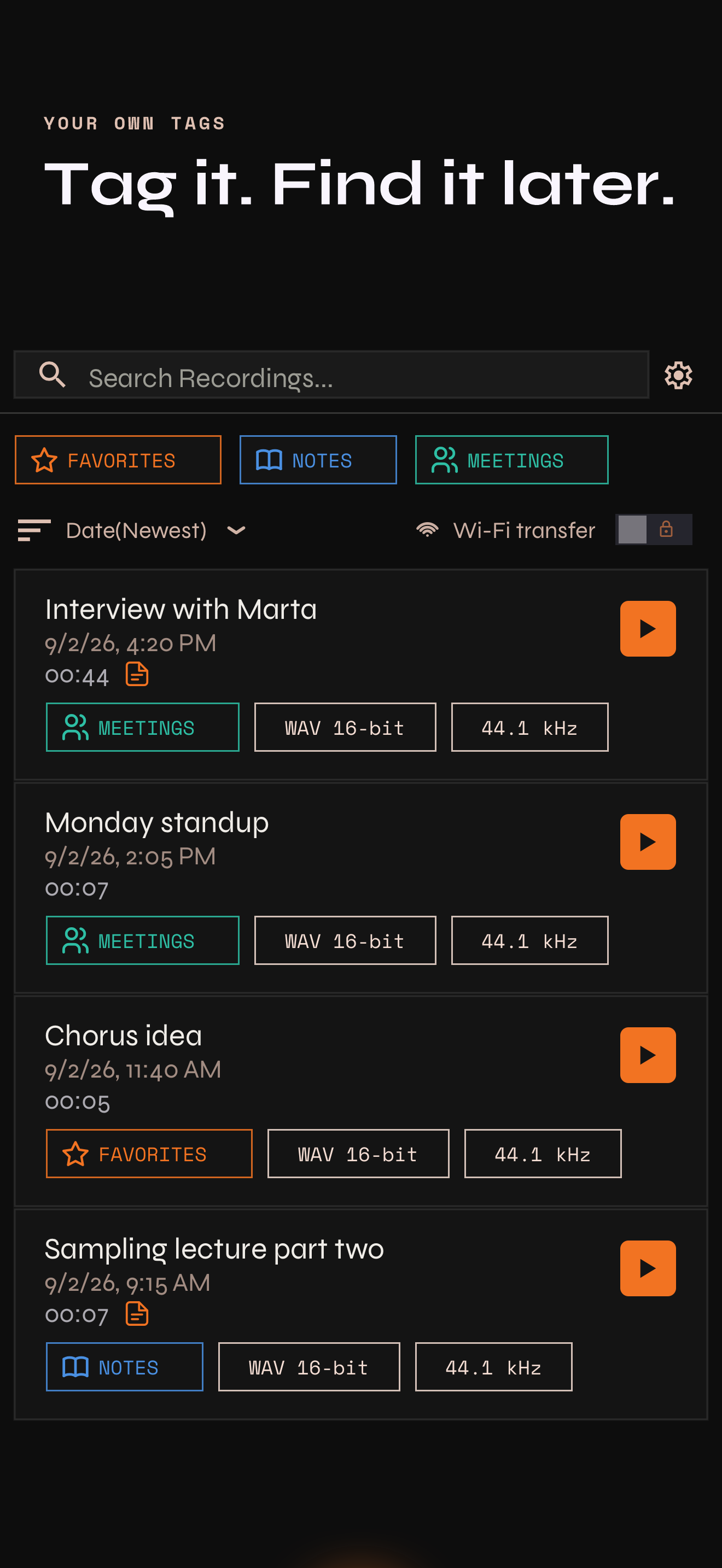The width and height of the screenshot is (722, 1568).
Task: Click date 9/2/26, 4:20 PM
Action: (131, 643)
